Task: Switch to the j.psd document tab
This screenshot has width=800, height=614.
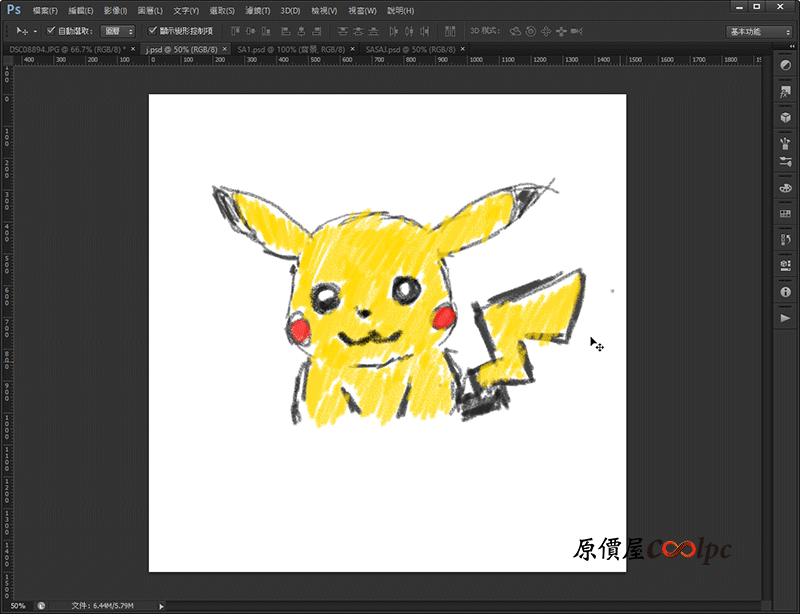Action: pyautogui.click(x=181, y=50)
